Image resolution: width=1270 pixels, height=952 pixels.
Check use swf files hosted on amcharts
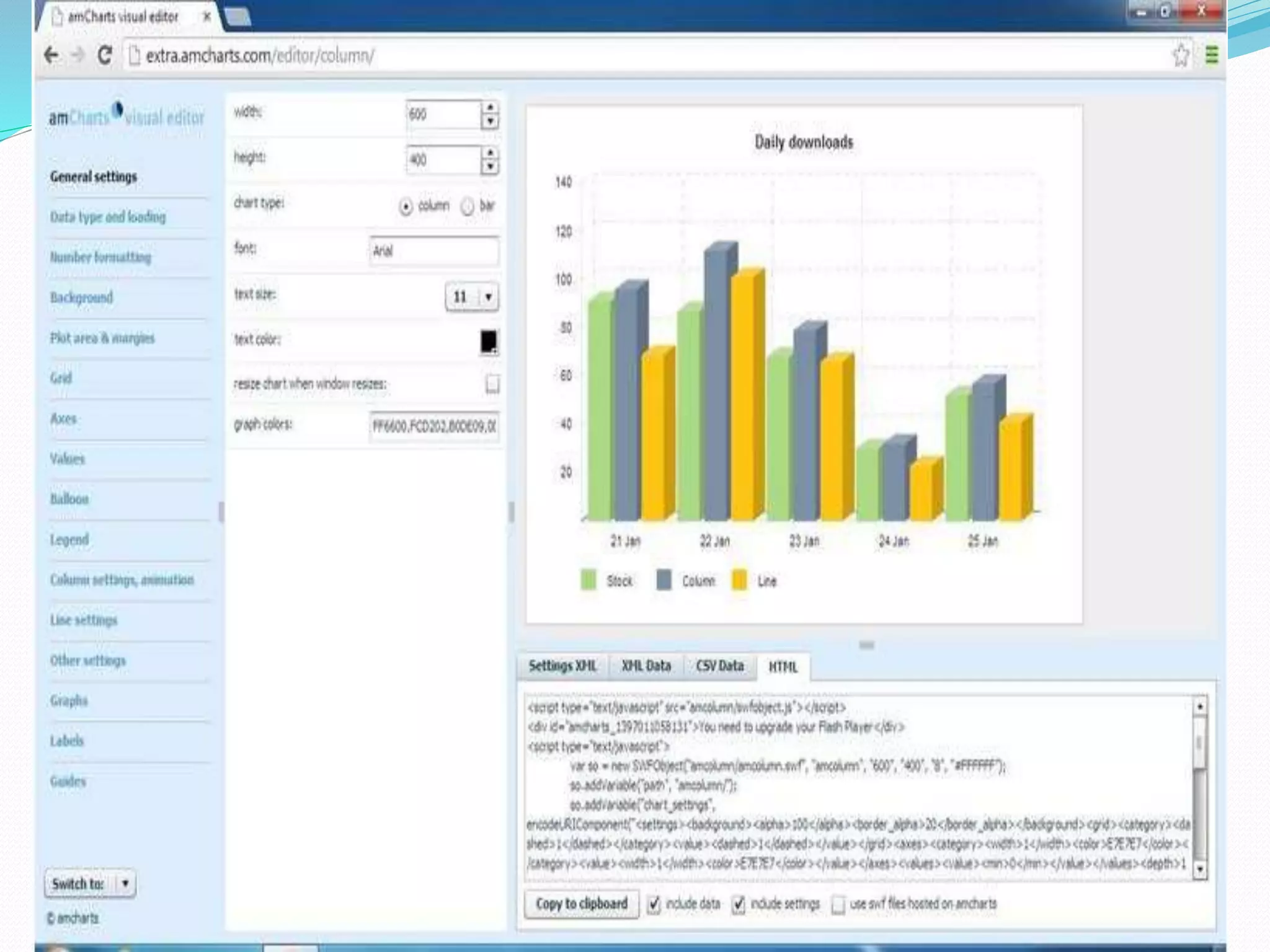pyautogui.click(x=838, y=904)
